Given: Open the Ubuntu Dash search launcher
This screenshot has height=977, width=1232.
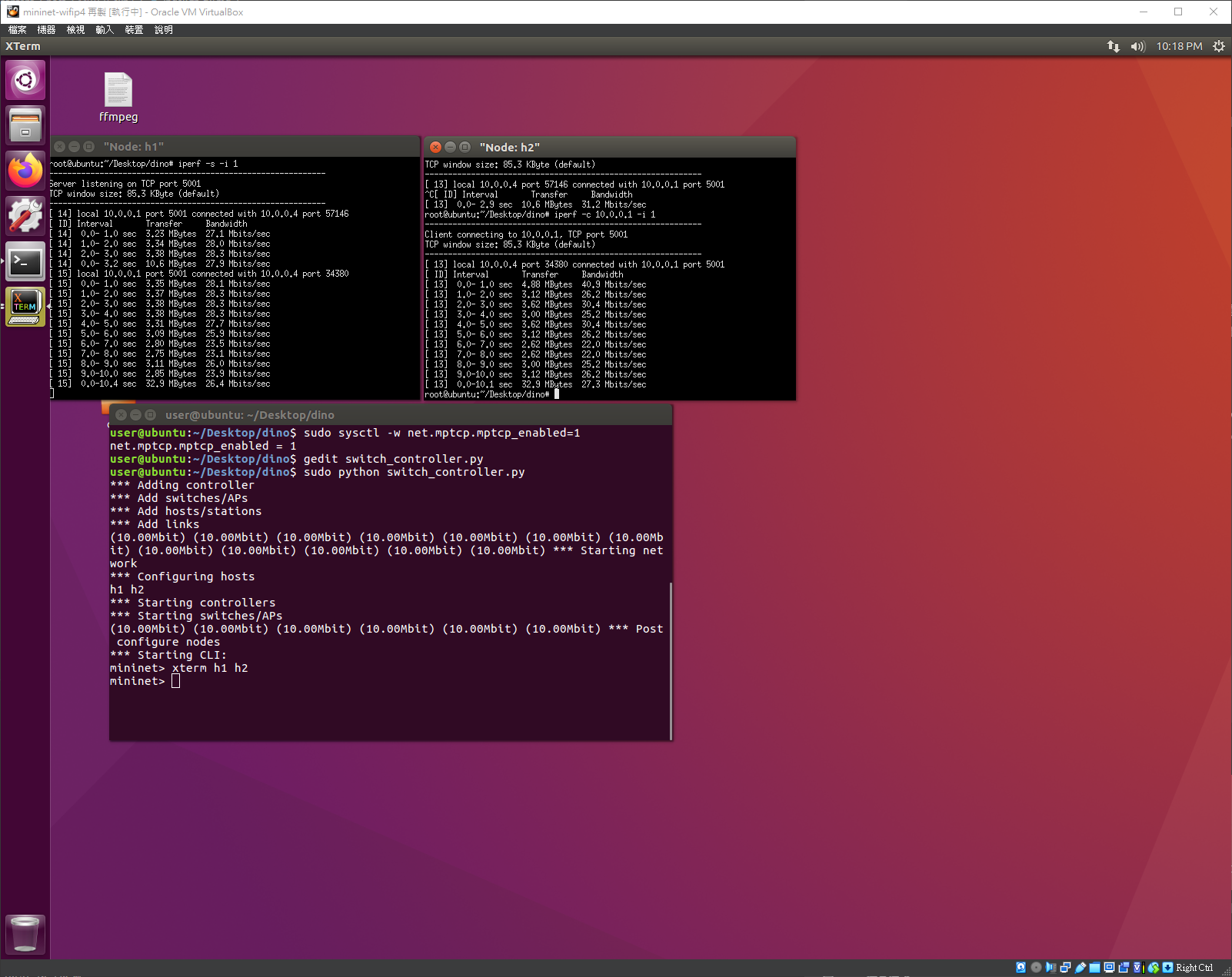Looking at the screenshot, I should (x=25, y=80).
